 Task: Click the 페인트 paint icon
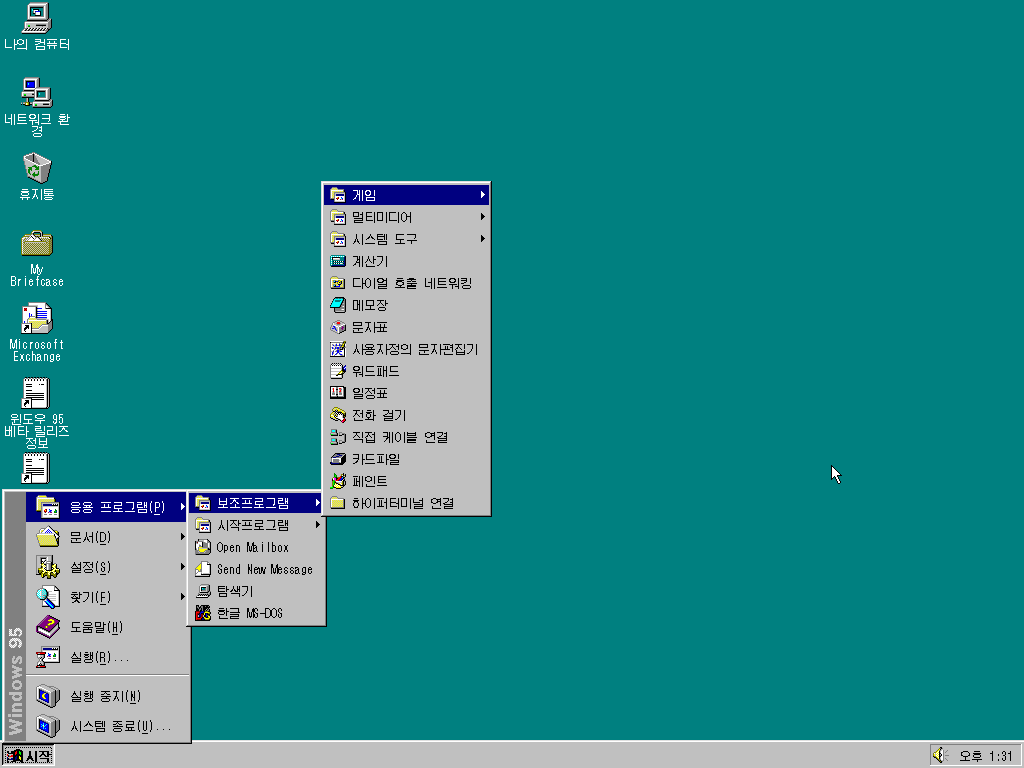(x=338, y=481)
